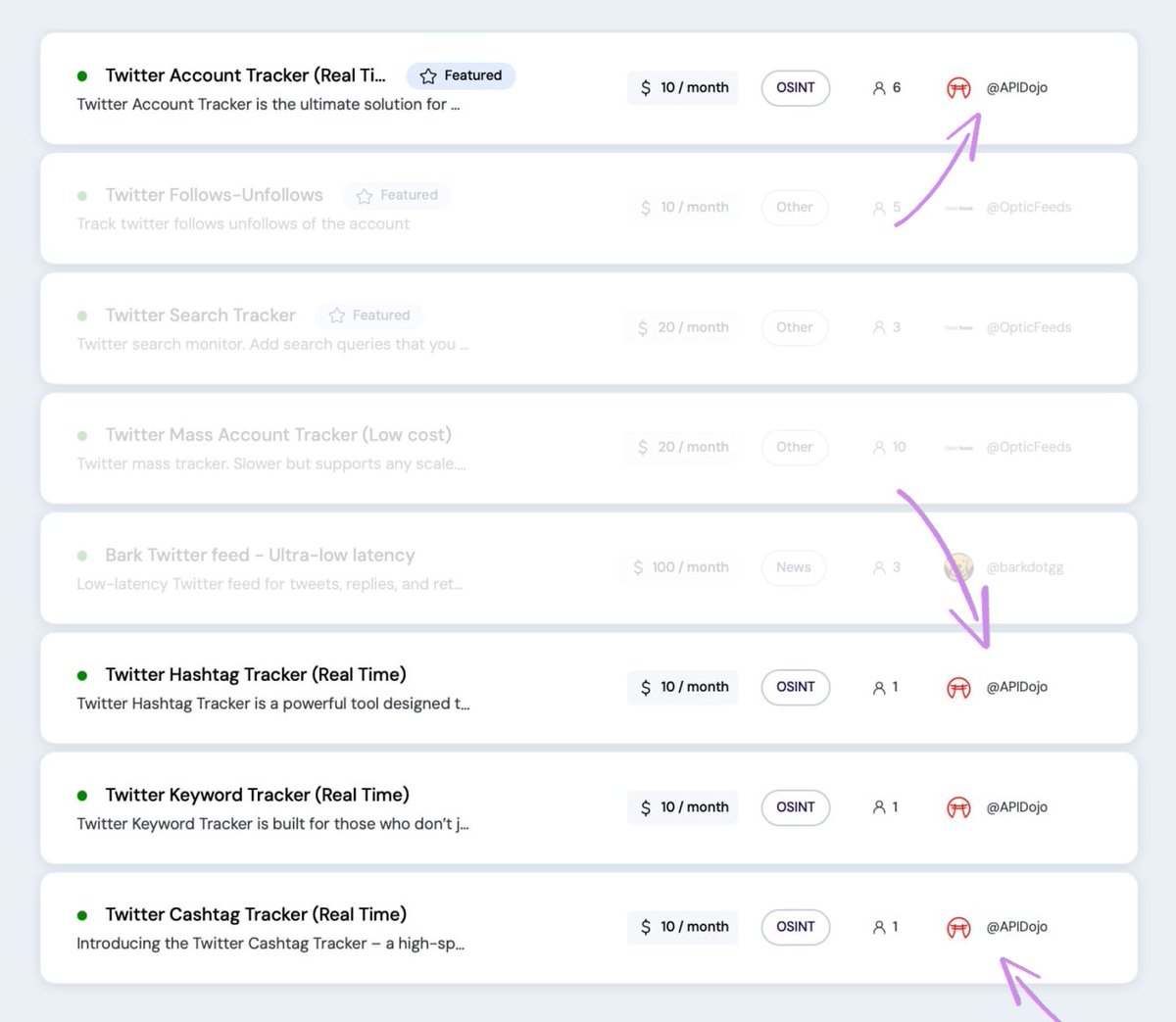
Task: Open @barkdotgg profile link
Action: click(1024, 567)
